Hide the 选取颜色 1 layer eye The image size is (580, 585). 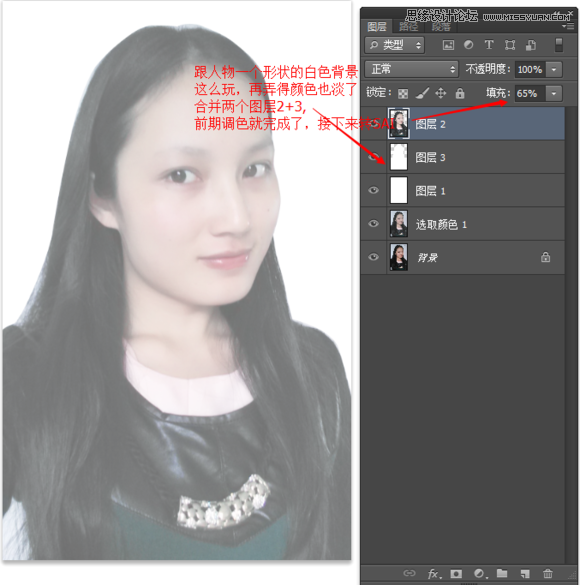point(373,223)
